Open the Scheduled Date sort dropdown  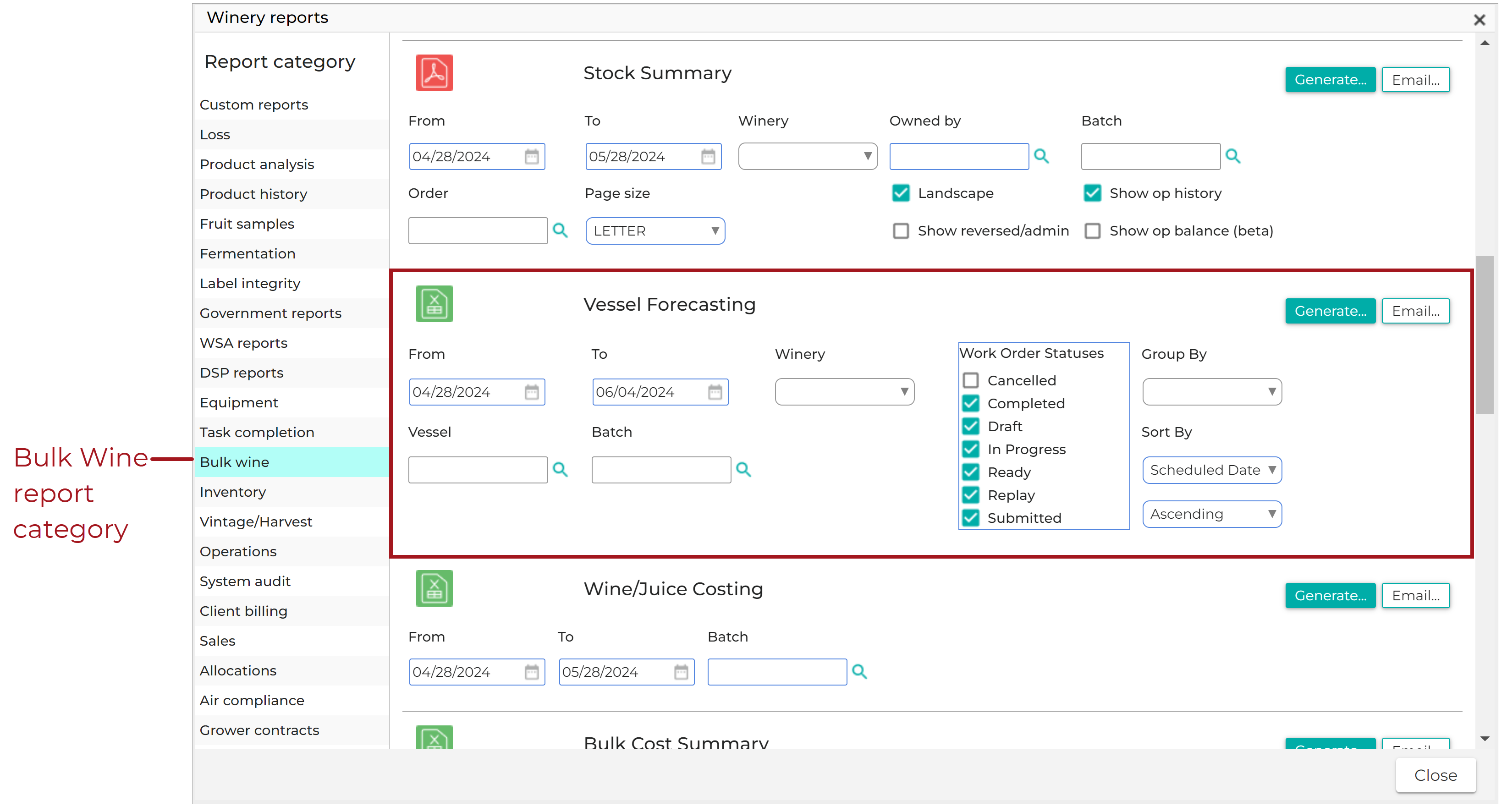[1211, 470]
